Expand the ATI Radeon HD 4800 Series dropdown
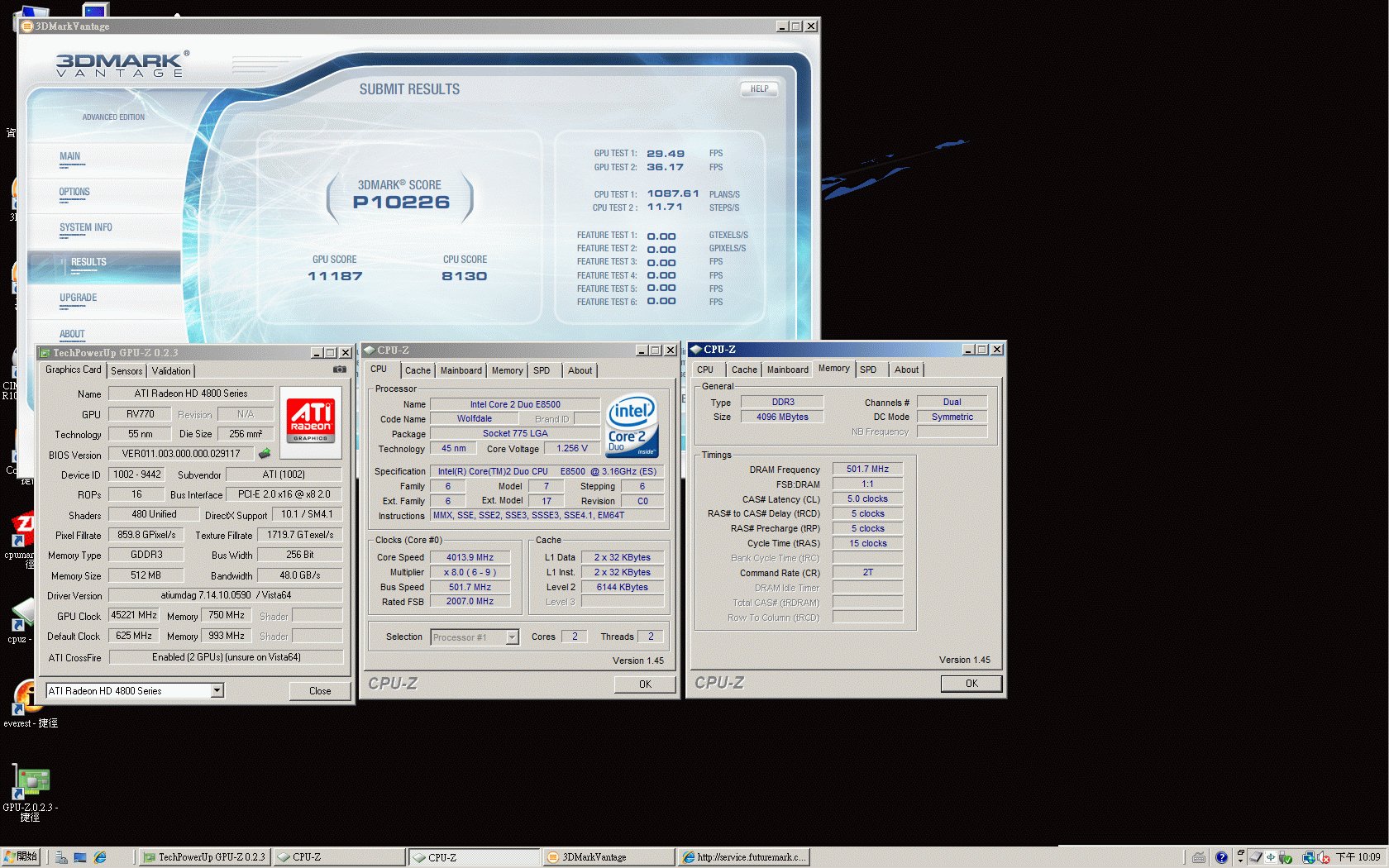Image resolution: width=1389 pixels, height=868 pixels. point(217,690)
